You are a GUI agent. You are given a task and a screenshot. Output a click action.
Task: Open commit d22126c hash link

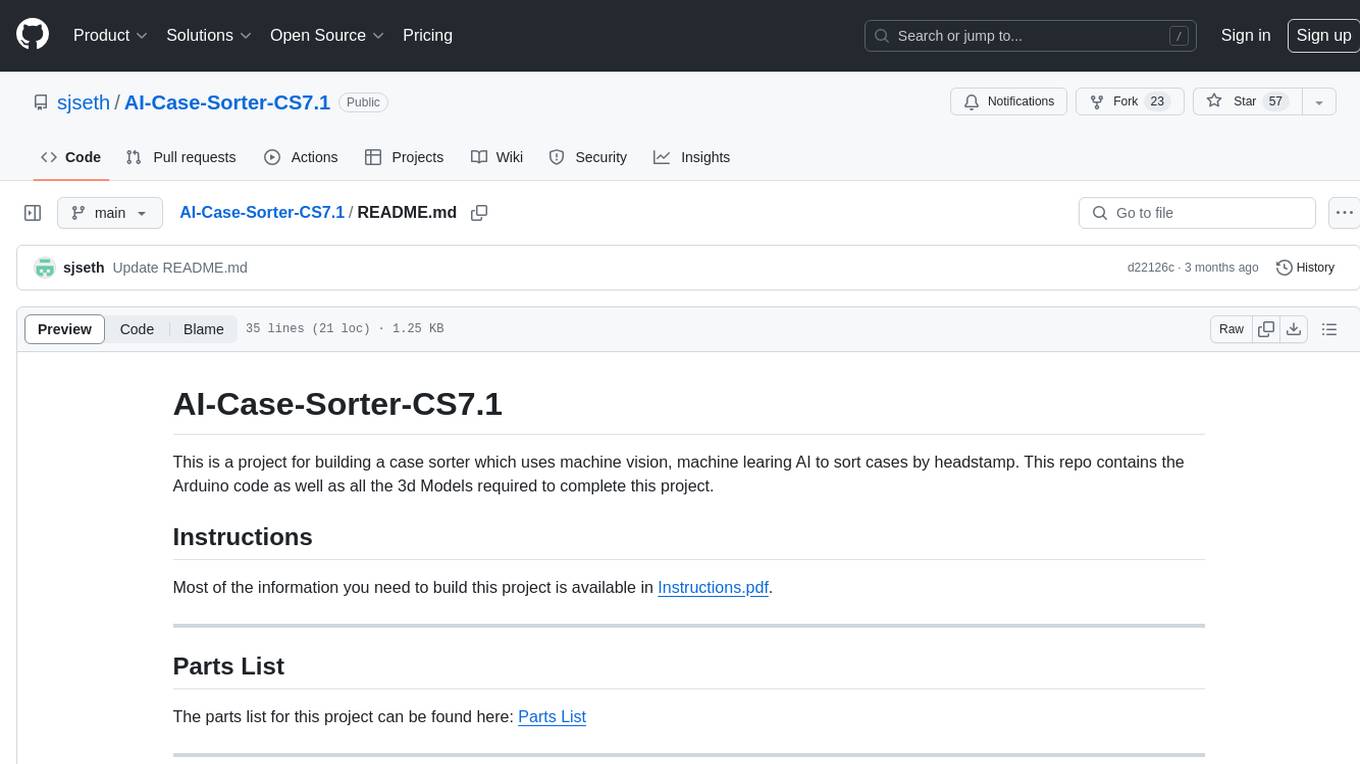(1150, 268)
